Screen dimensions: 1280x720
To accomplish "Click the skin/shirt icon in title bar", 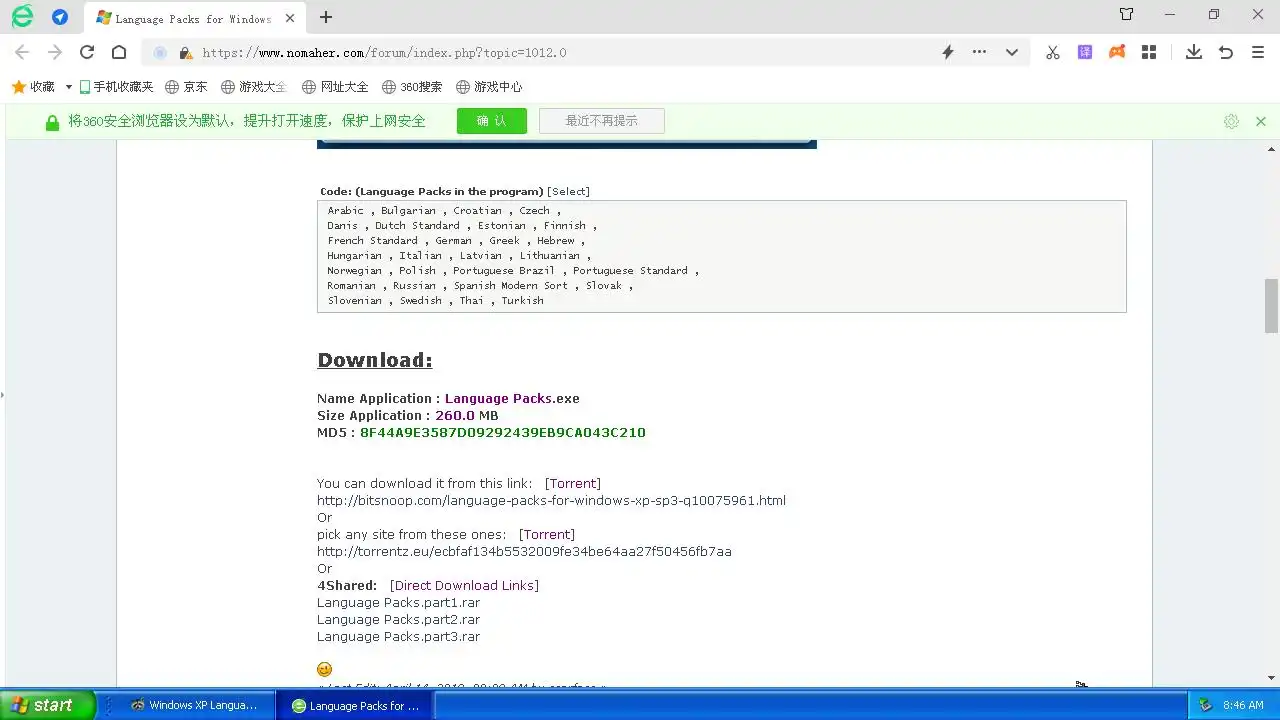I will (x=1127, y=14).
